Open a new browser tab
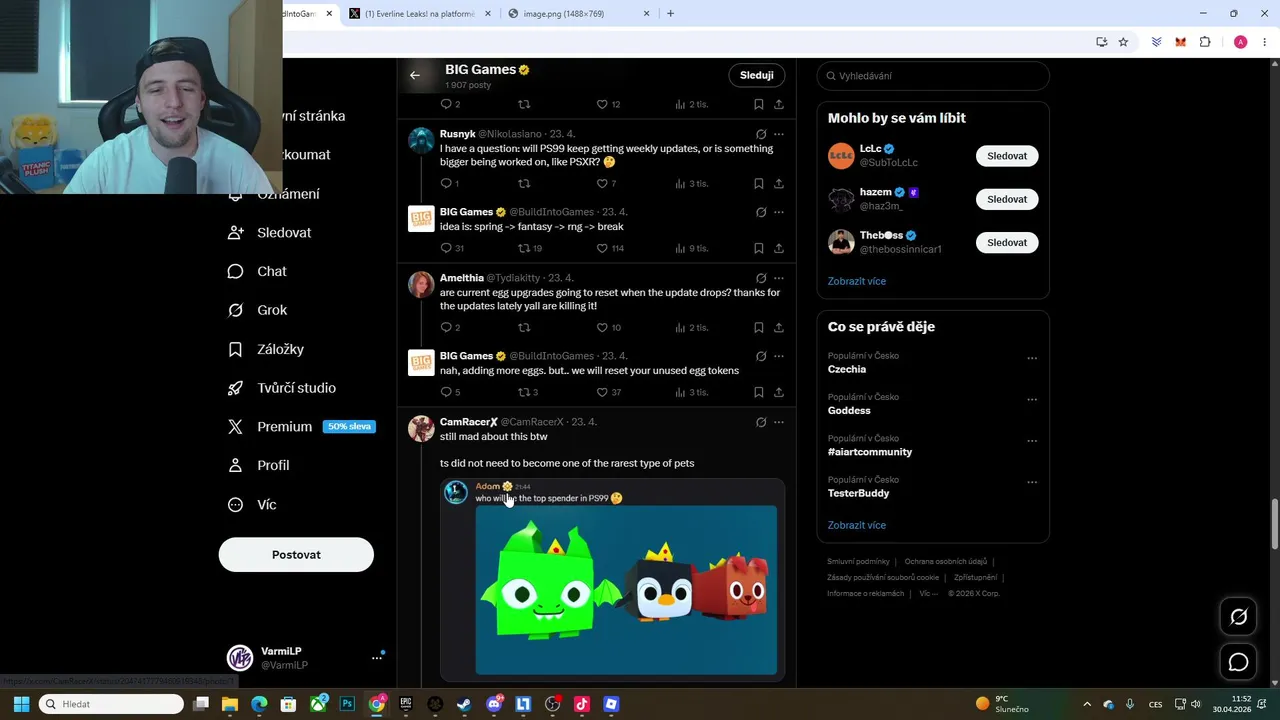This screenshot has height=720, width=1280. coord(670,14)
